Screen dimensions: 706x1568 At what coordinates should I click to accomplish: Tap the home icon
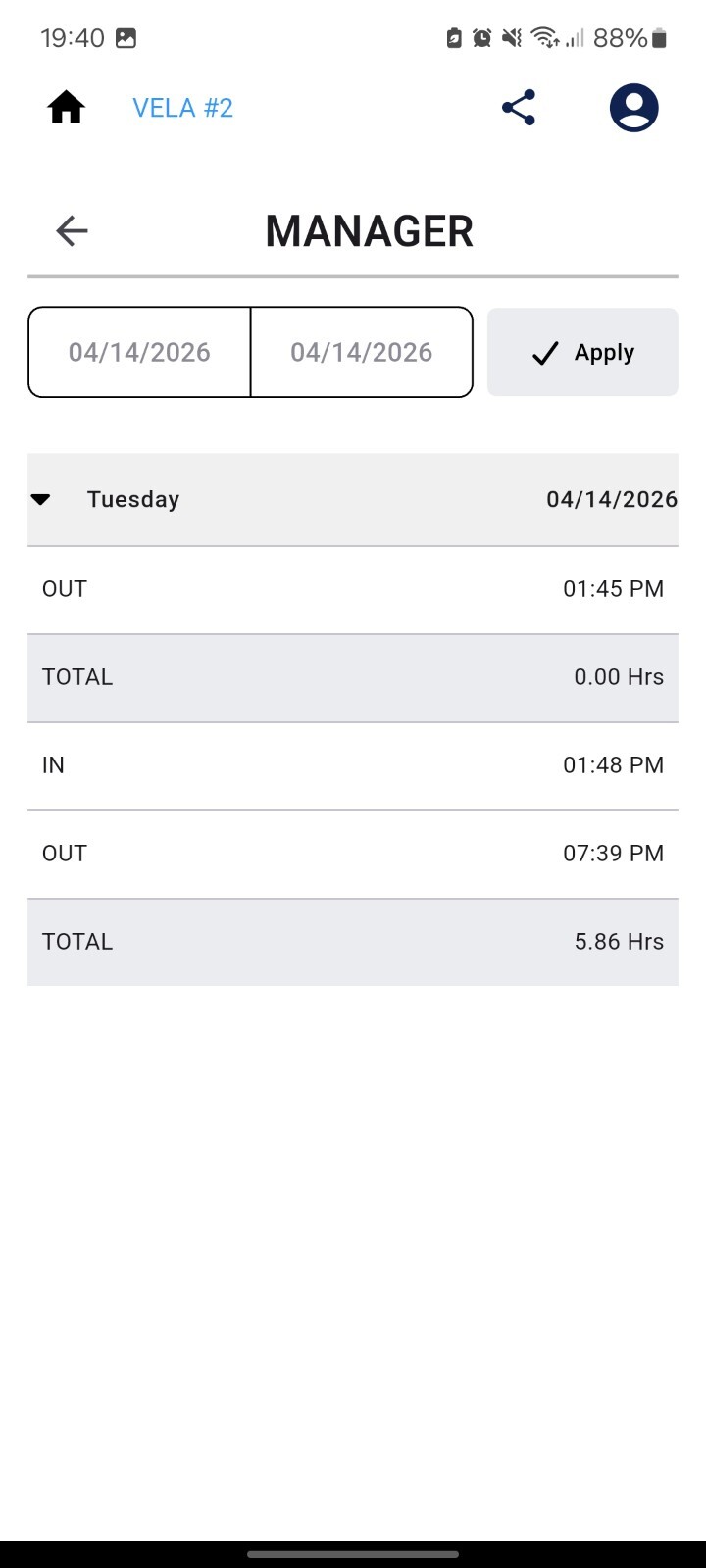[x=67, y=108]
